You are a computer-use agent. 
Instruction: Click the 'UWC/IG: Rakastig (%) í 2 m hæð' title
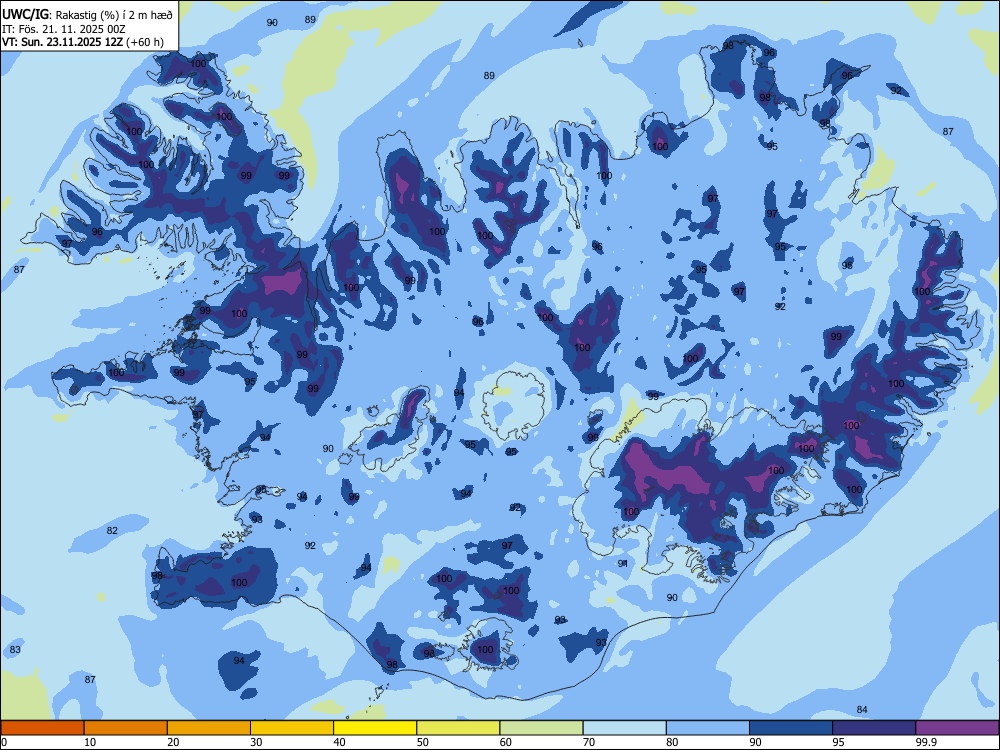[87, 15]
